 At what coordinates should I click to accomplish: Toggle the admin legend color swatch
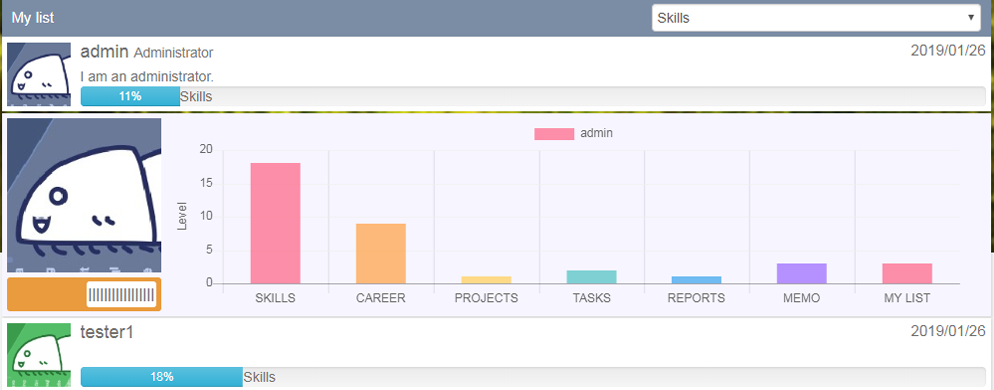click(554, 134)
